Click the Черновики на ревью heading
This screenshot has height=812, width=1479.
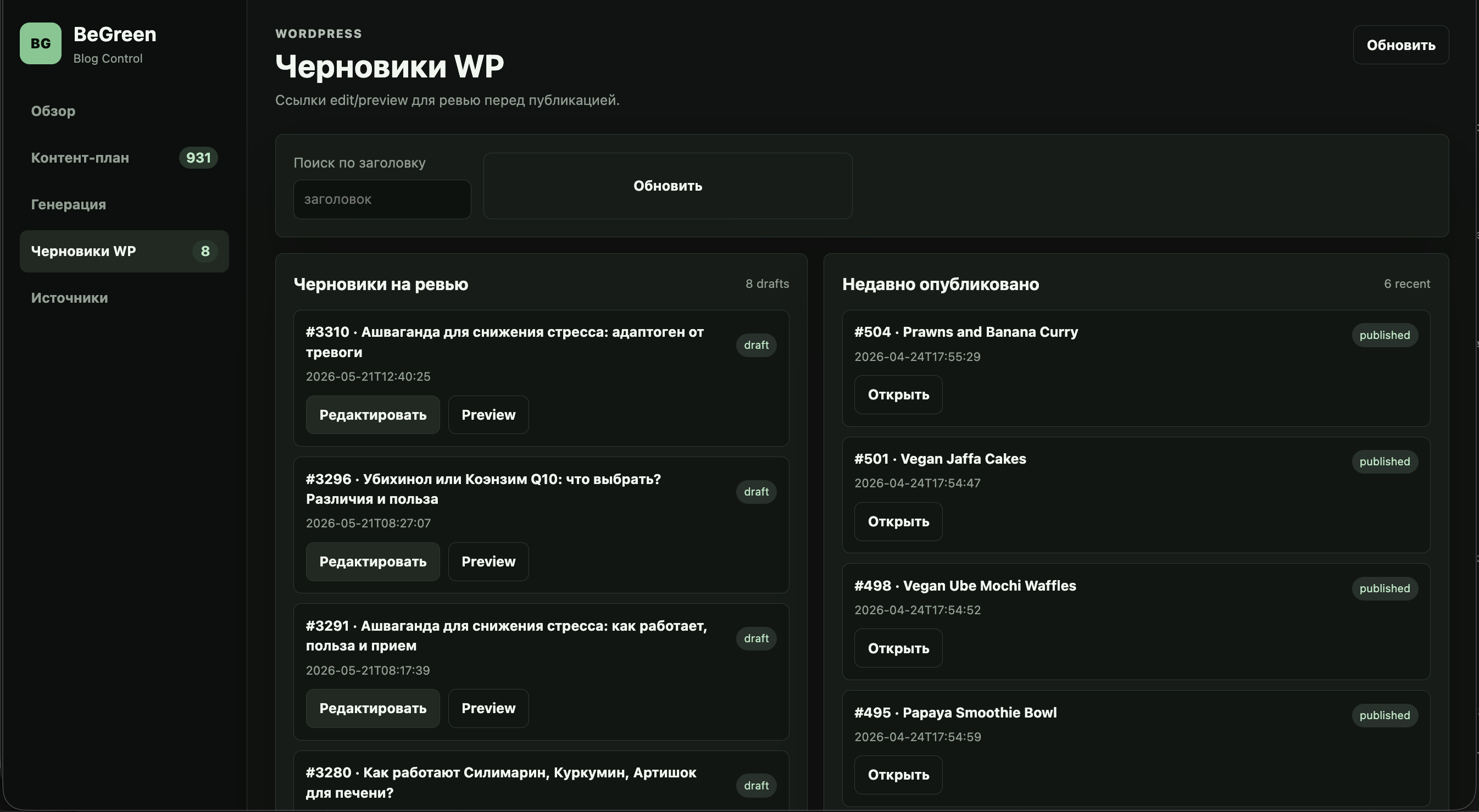tap(381, 284)
